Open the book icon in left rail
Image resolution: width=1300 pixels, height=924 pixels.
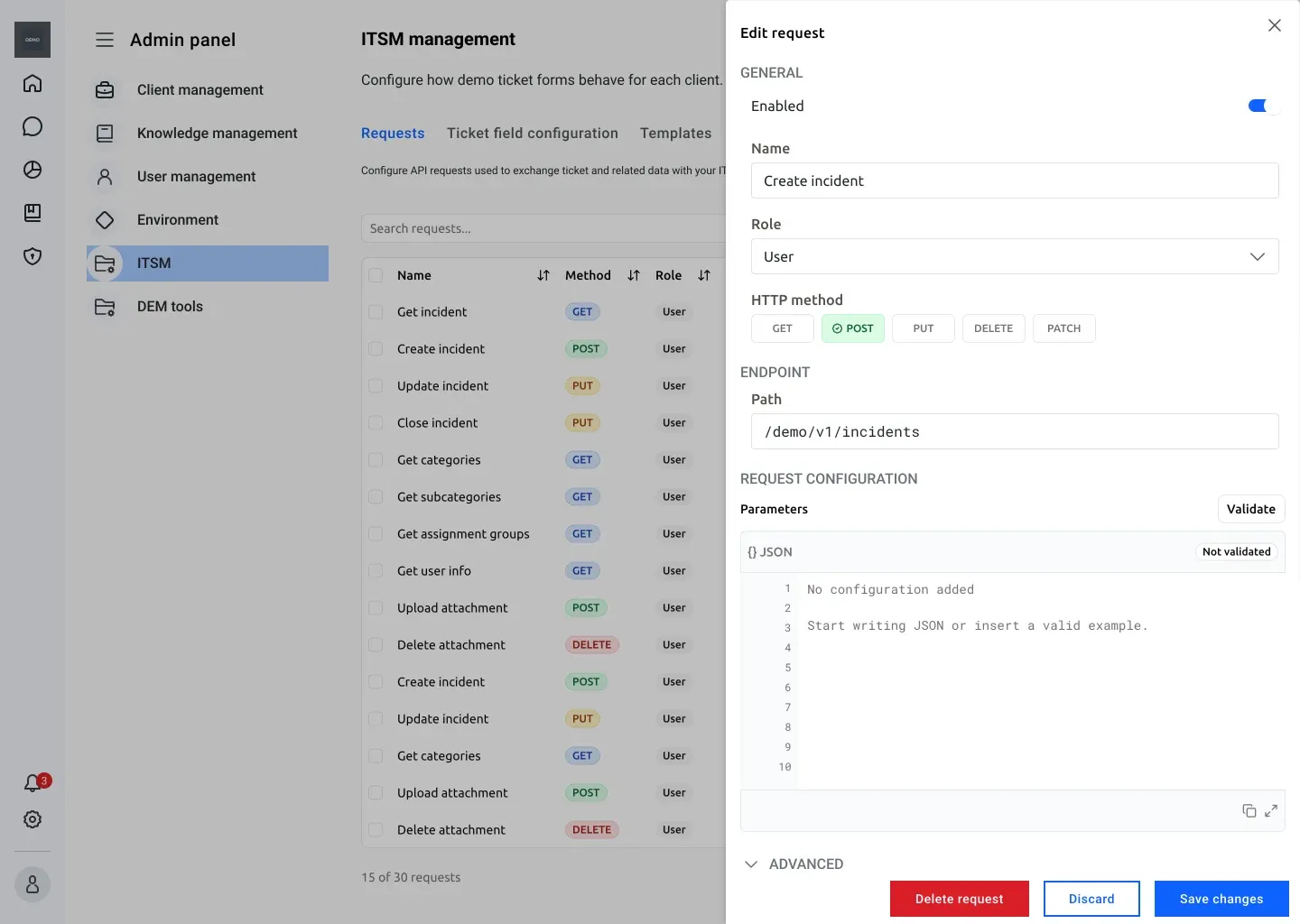click(x=32, y=213)
